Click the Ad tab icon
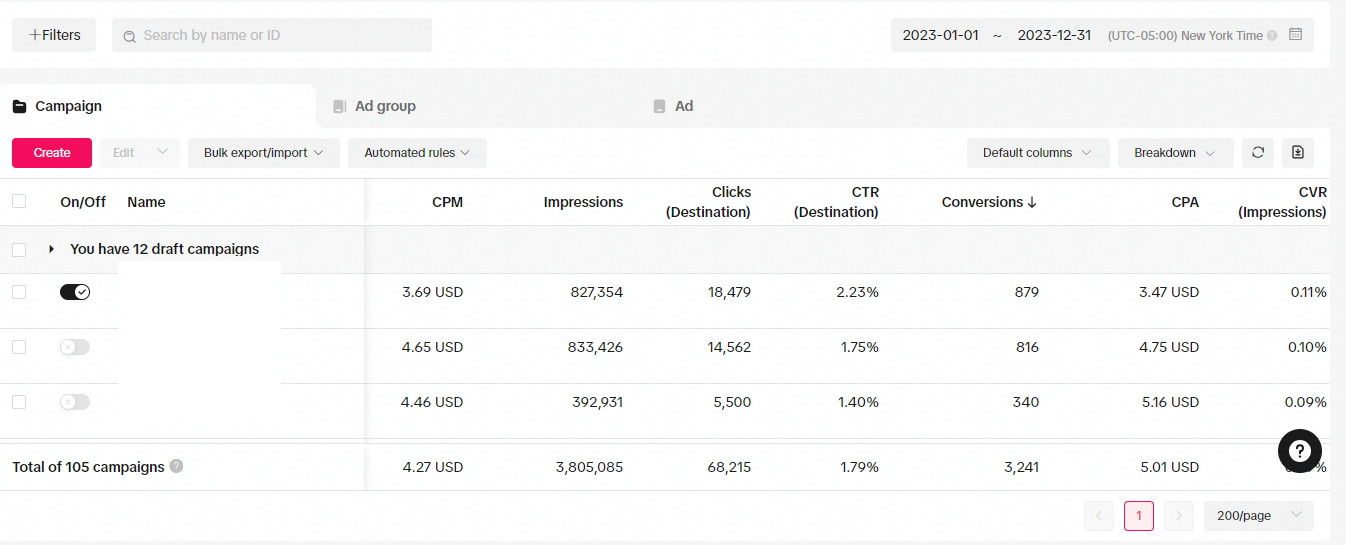This screenshot has width=1346, height=545. coord(659,106)
